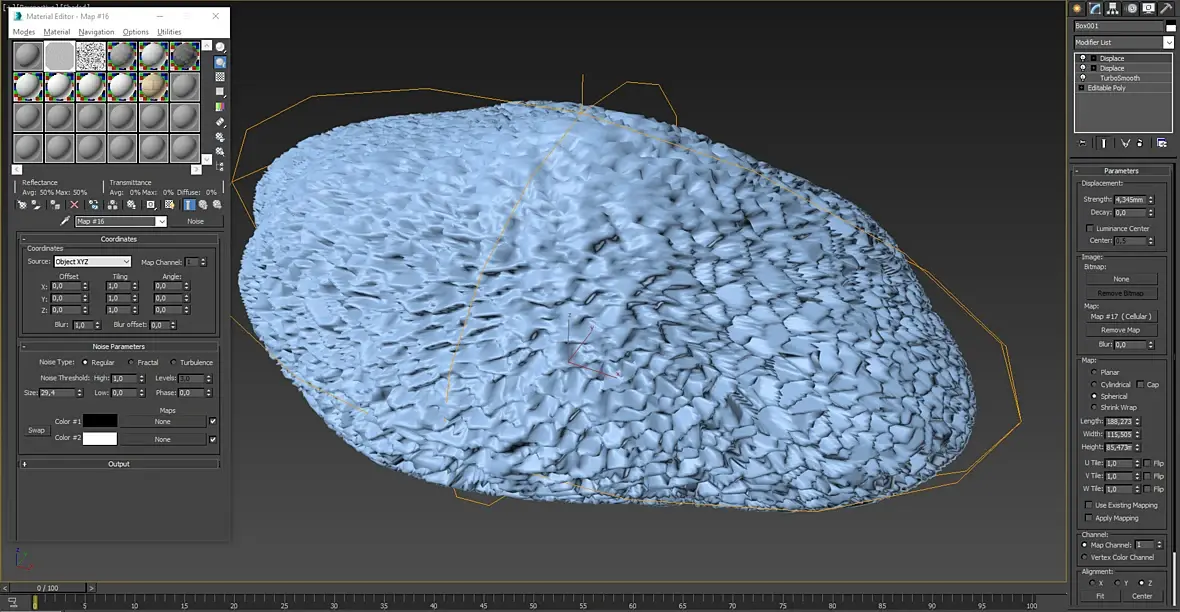Click Go to Parent icon
The height and width of the screenshot is (612, 1180).
(x=203, y=205)
